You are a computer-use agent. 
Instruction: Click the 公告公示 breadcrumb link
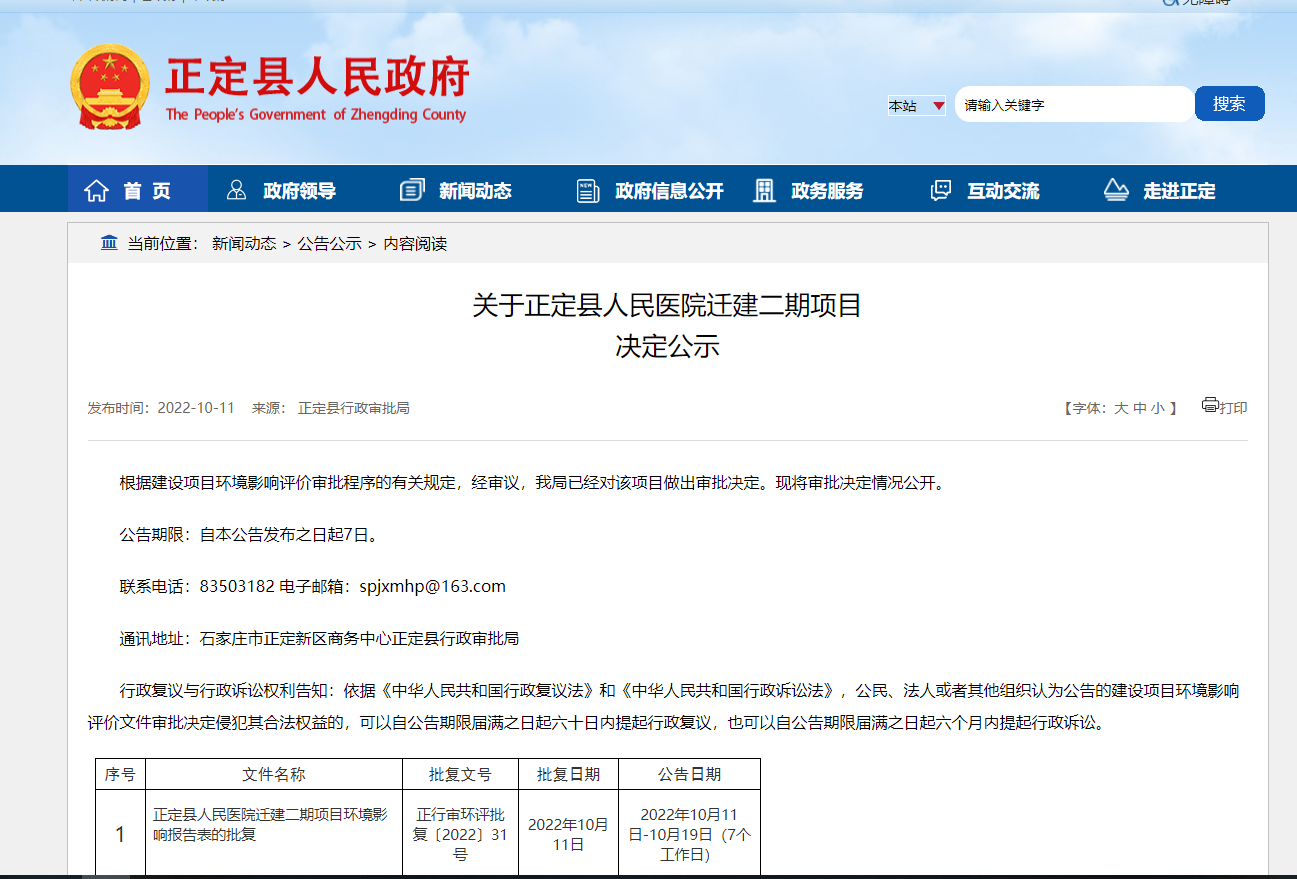coord(329,244)
